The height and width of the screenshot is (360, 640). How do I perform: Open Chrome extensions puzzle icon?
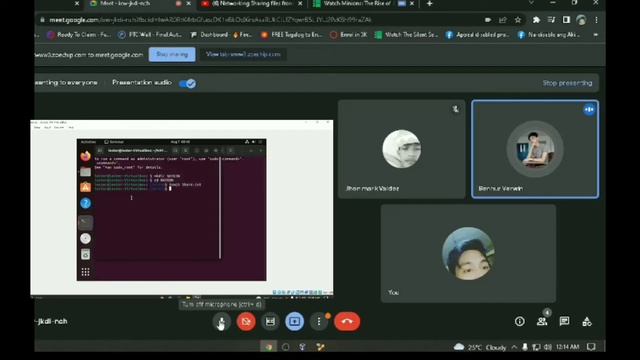(536, 20)
